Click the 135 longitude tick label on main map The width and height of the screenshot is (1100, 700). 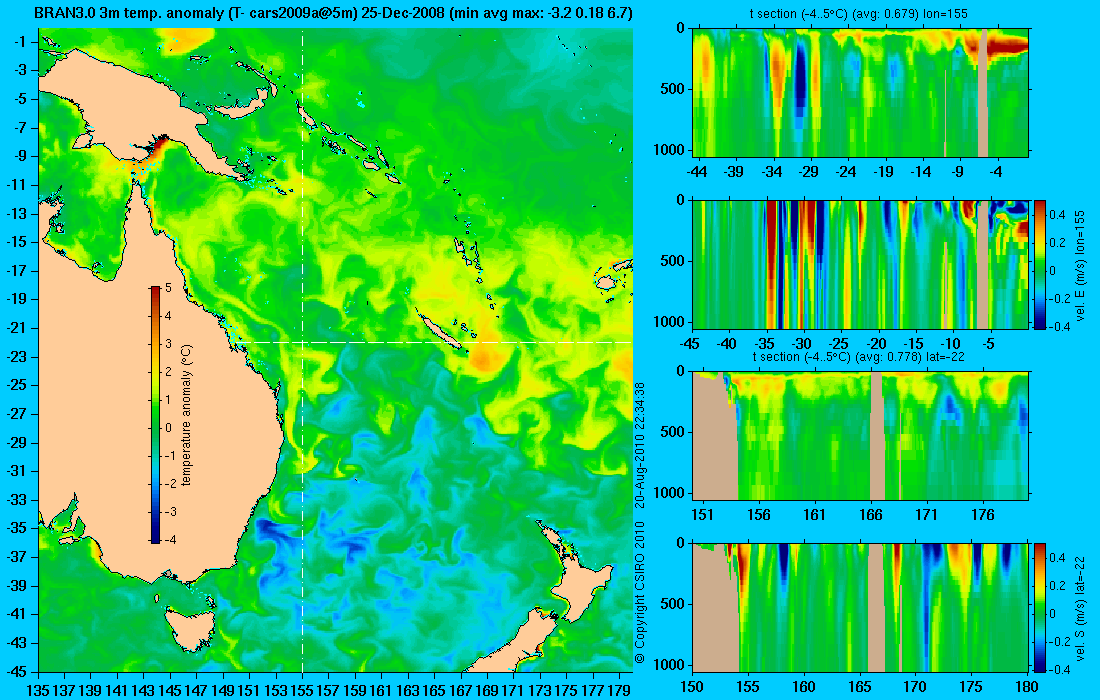click(x=38, y=692)
